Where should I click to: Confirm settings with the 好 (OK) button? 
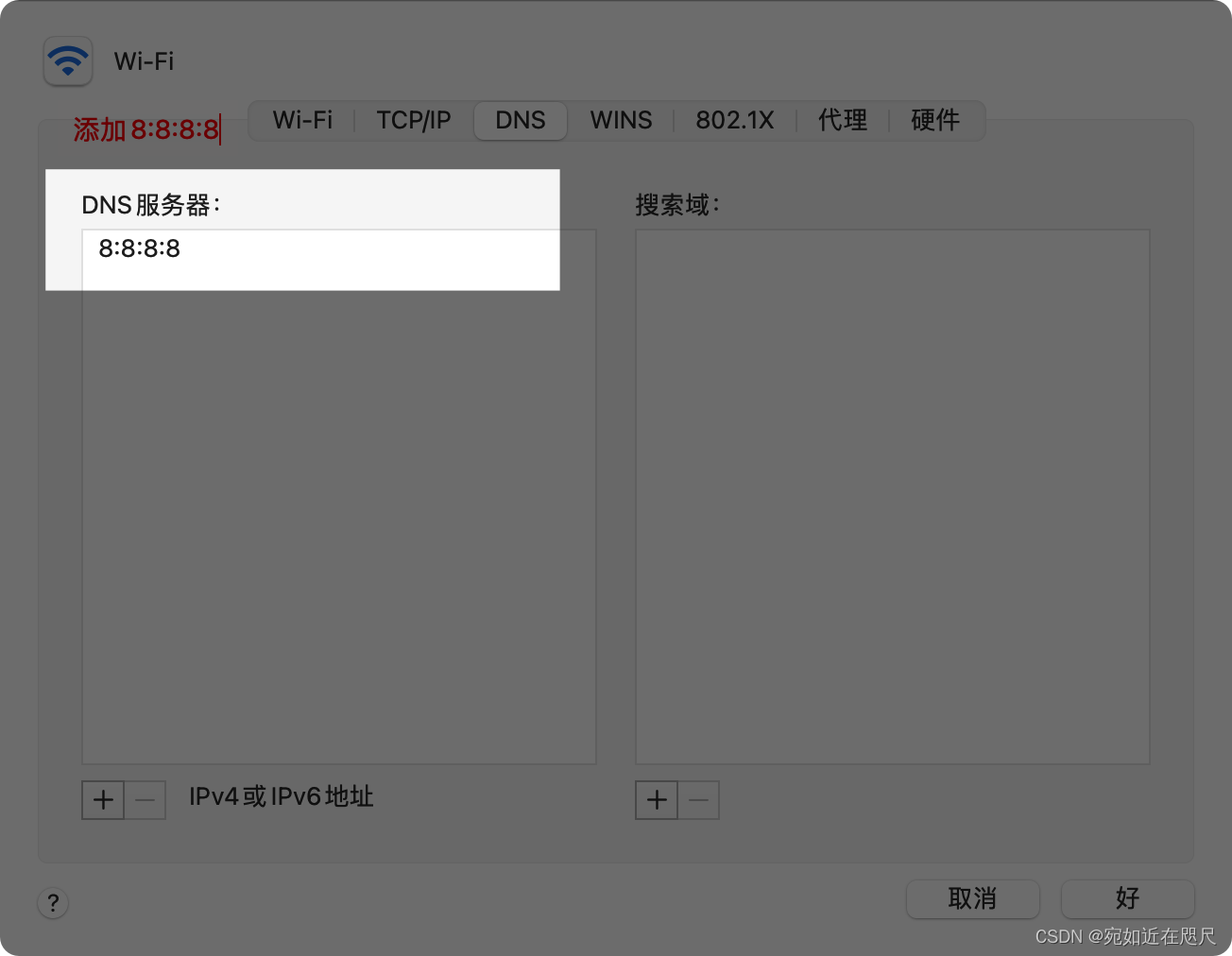(1127, 899)
